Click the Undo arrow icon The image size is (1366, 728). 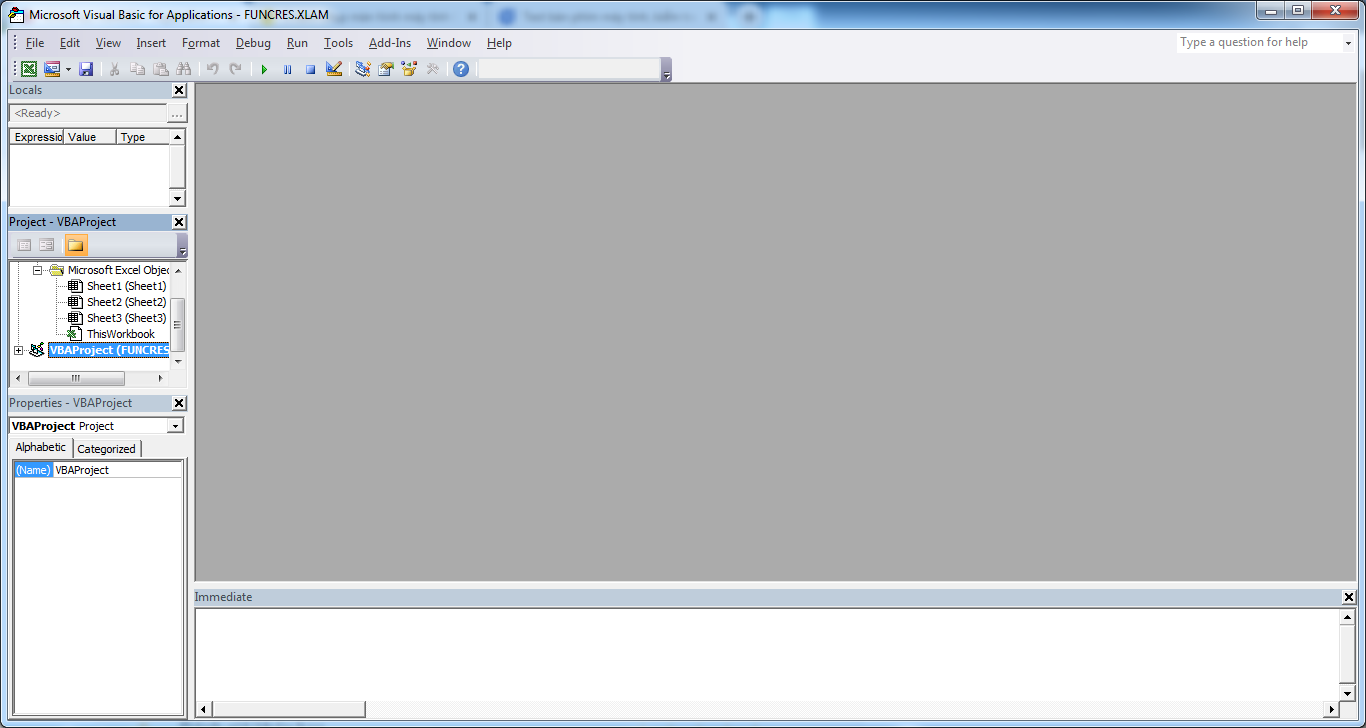212,69
